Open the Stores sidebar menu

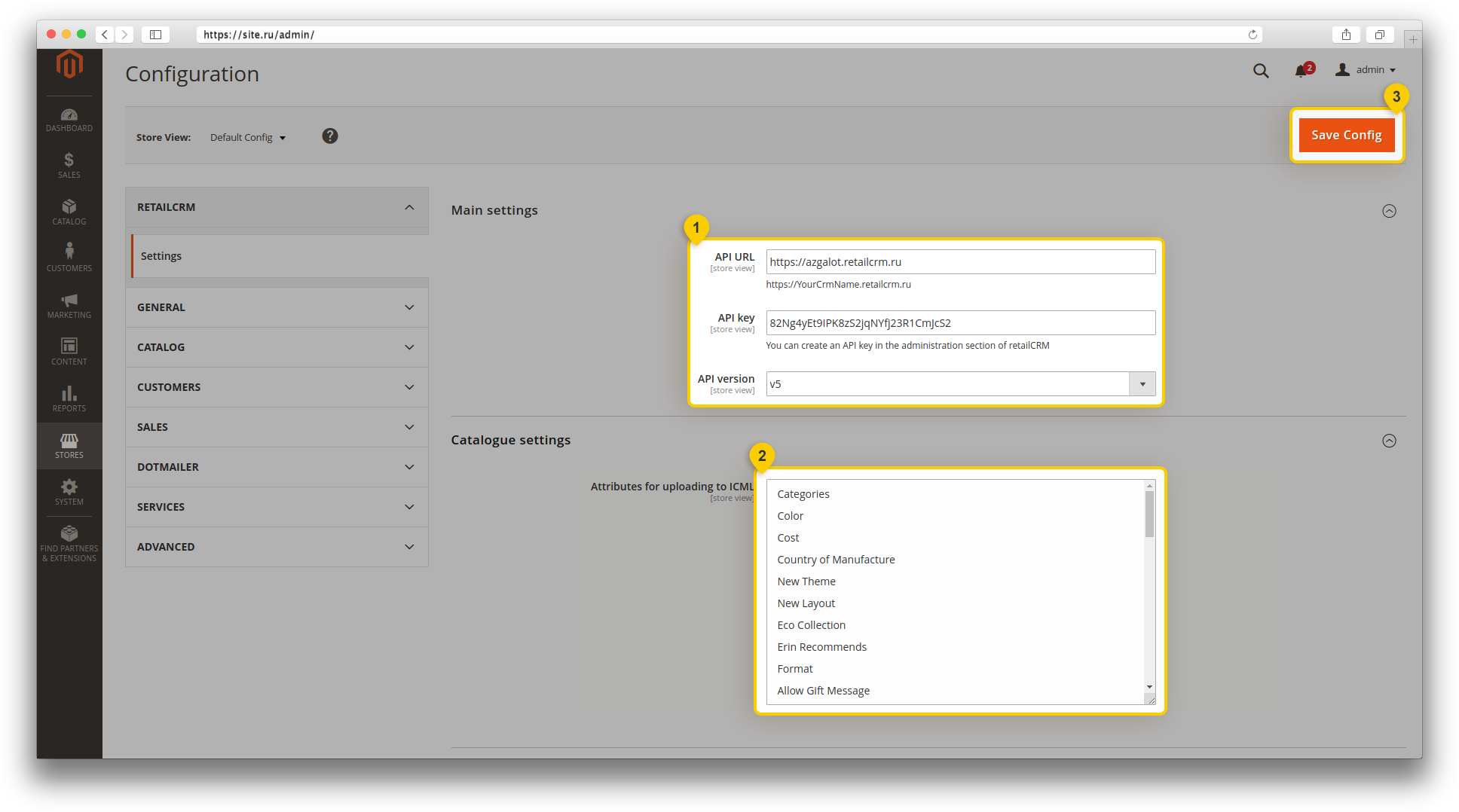point(69,445)
